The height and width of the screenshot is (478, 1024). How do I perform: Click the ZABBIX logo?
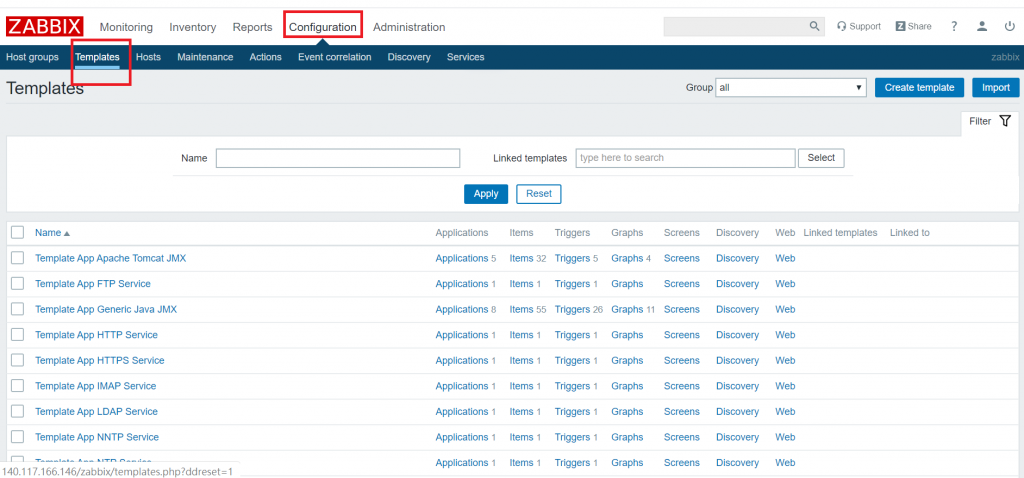coord(45,27)
